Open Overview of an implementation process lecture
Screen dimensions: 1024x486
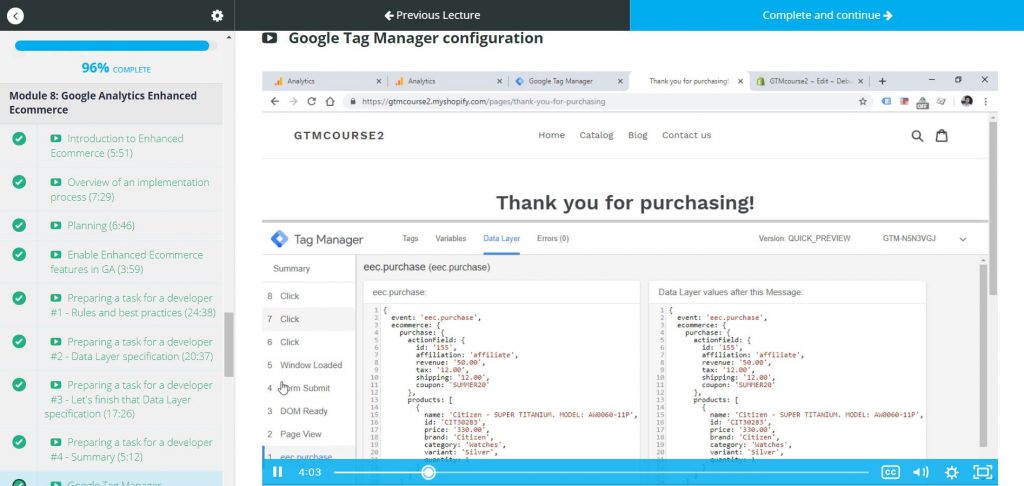(x=130, y=189)
